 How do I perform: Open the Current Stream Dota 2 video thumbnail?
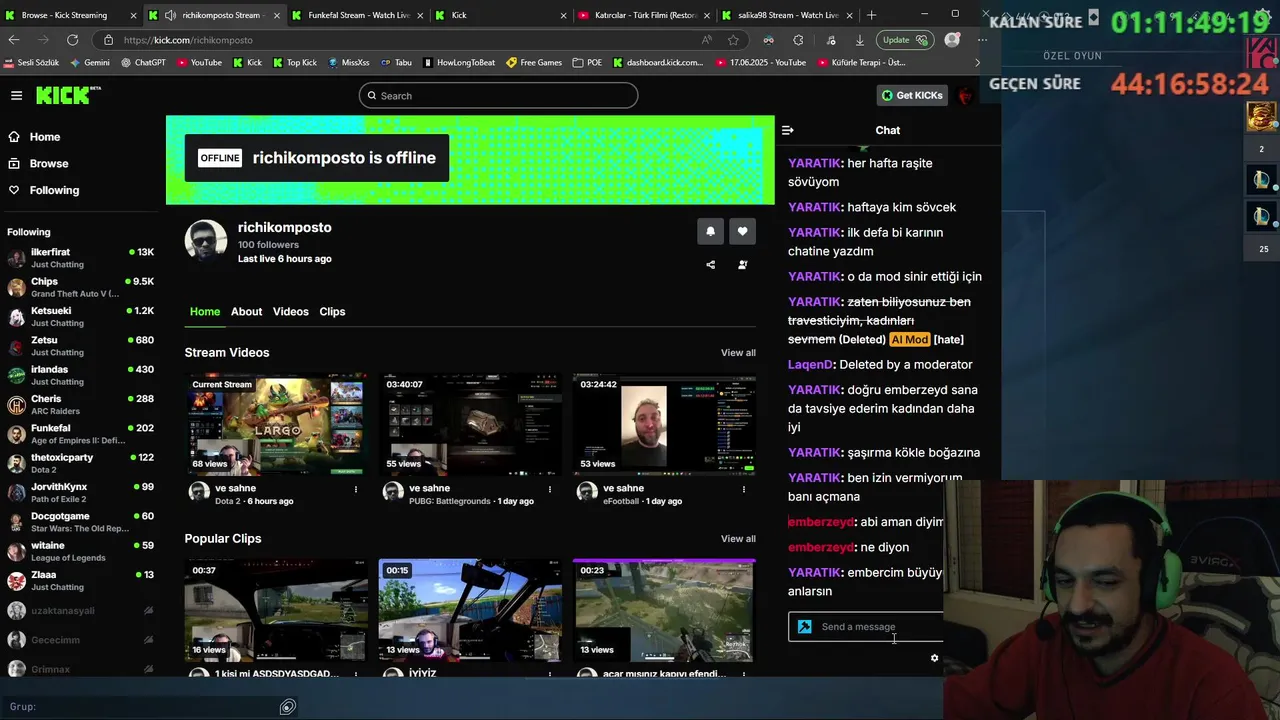(276, 424)
